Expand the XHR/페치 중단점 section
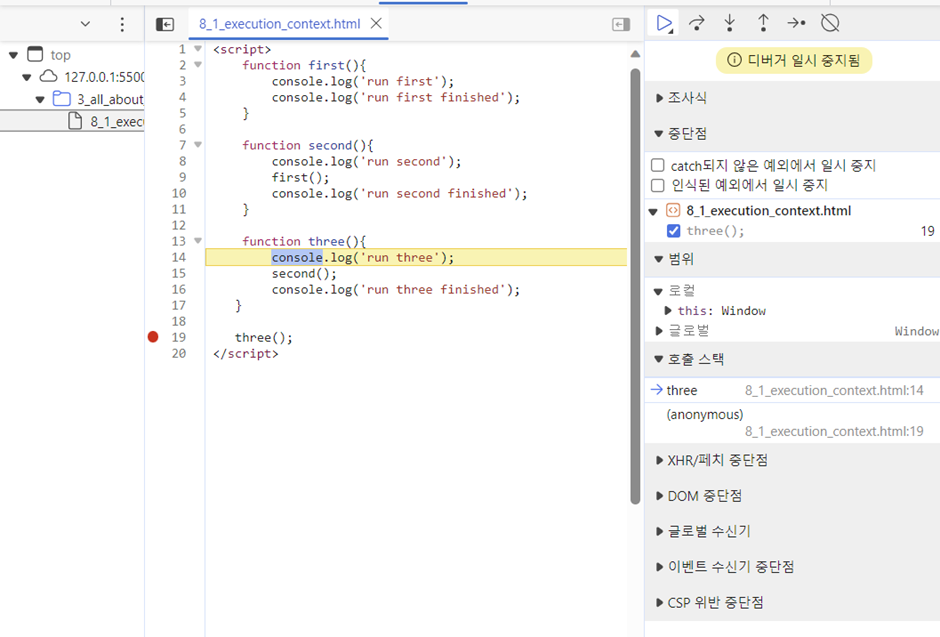Viewport: 940px width, 637px height. (x=659, y=460)
